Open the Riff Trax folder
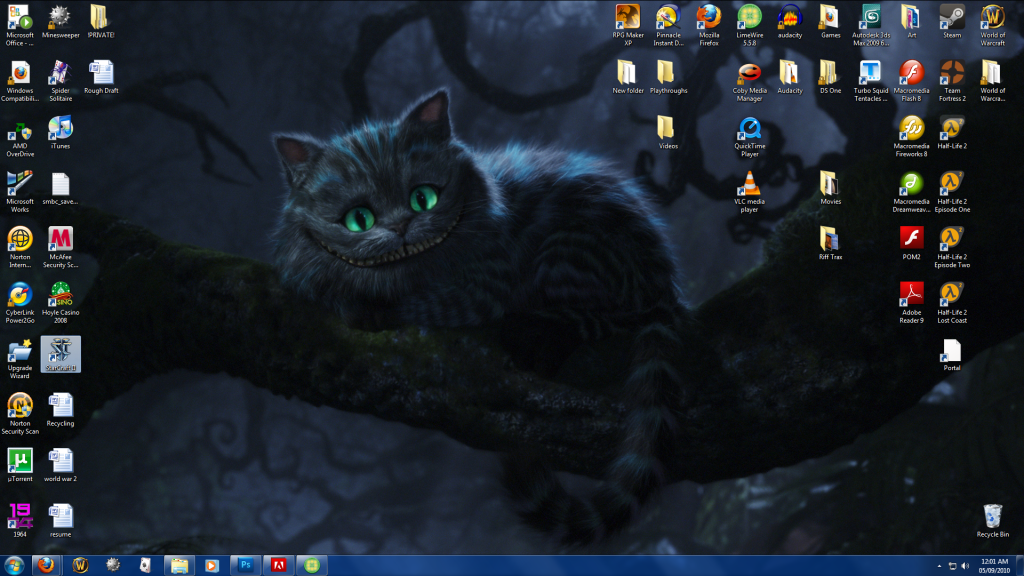 [830, 243]
